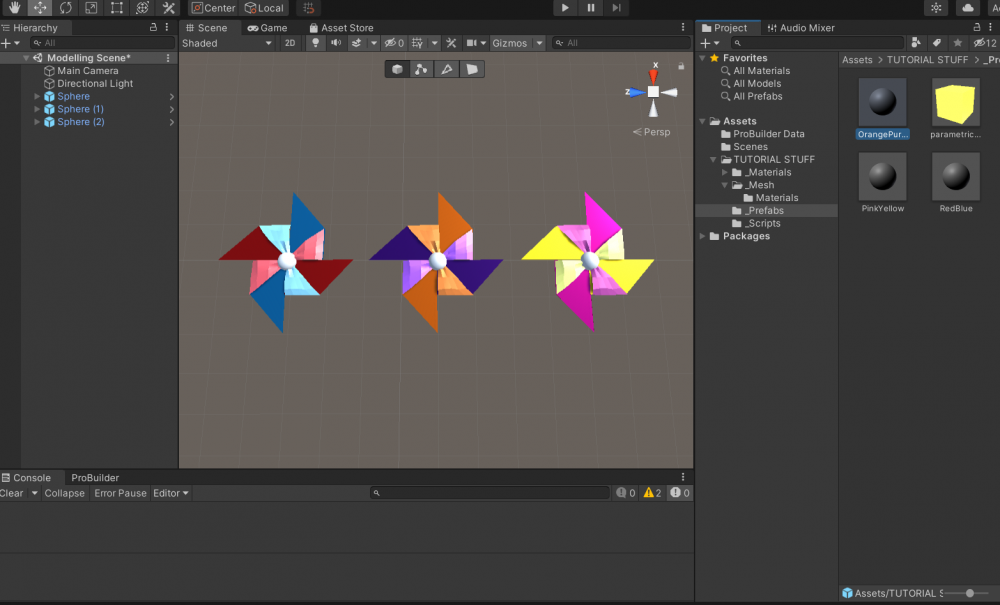Open the cloud services icon
1000x605 pixels.
967,8
